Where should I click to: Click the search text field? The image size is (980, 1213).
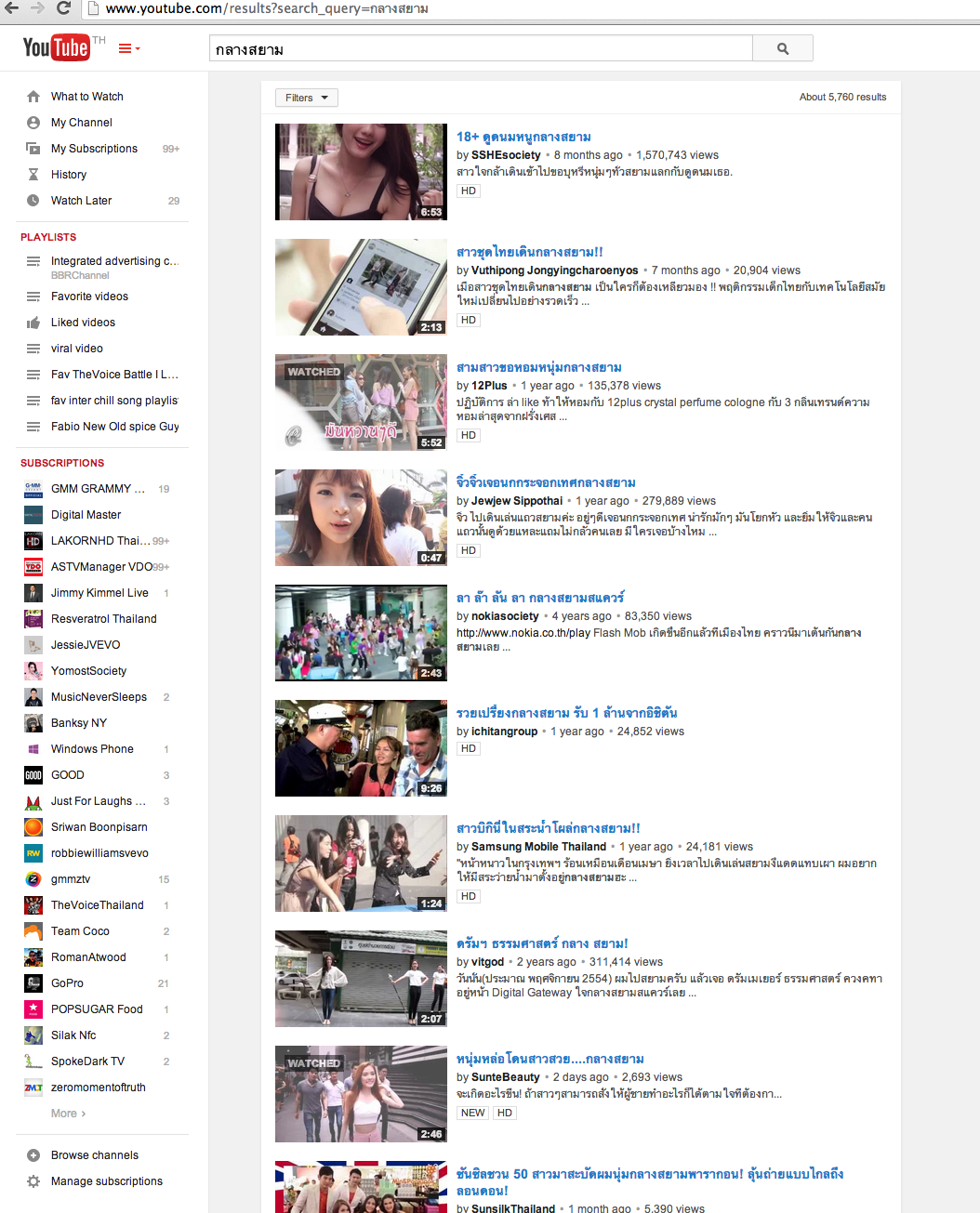(481, 49)
